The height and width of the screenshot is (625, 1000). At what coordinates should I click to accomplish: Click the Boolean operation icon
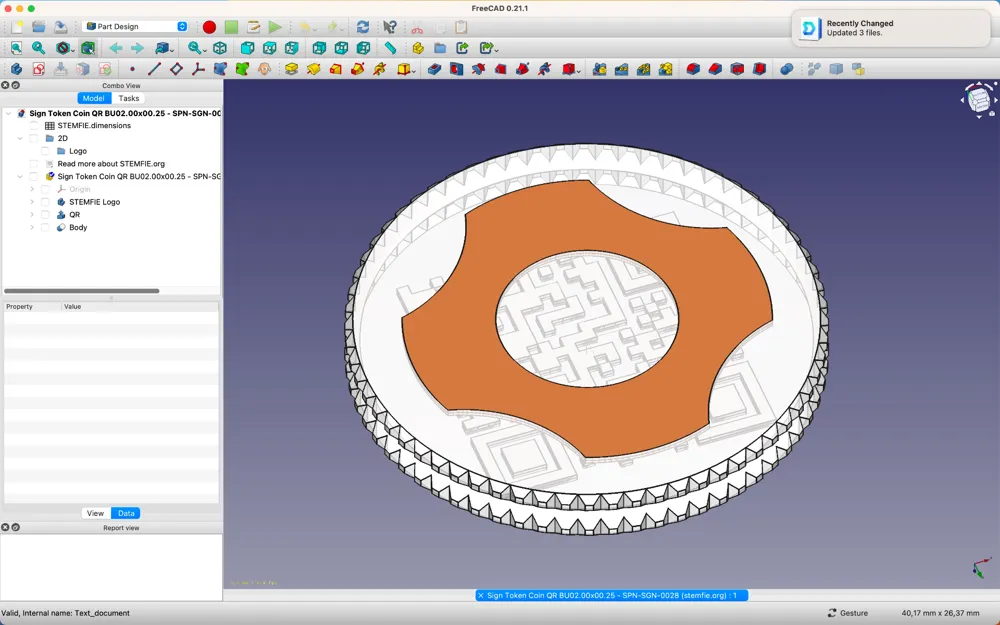pos(786,69)
